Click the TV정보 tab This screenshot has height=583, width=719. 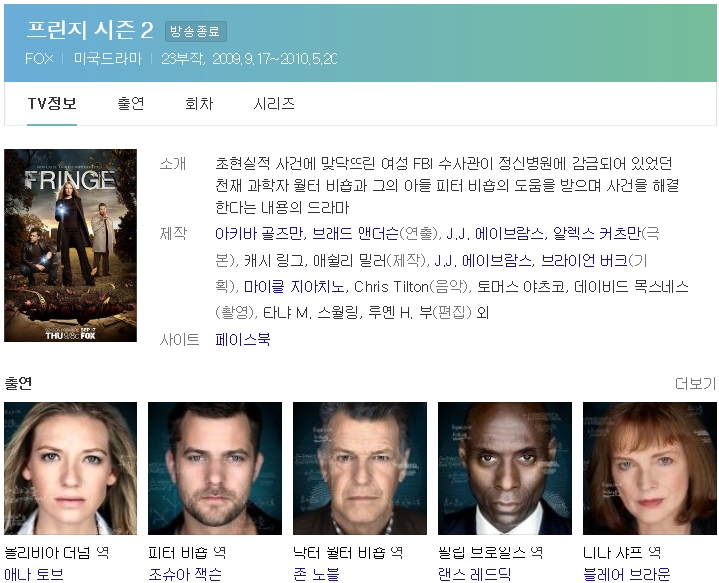pyautogui.click(x=52, y=104)
